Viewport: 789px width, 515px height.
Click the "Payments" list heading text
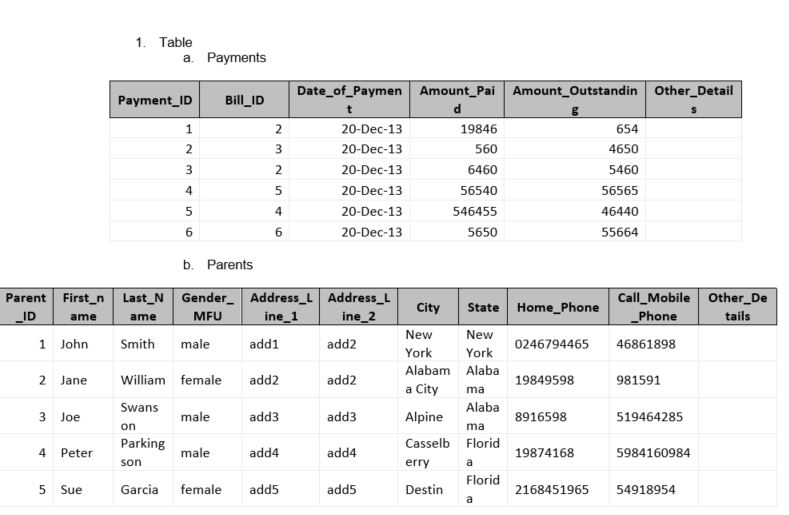click(x=236, y=58)
